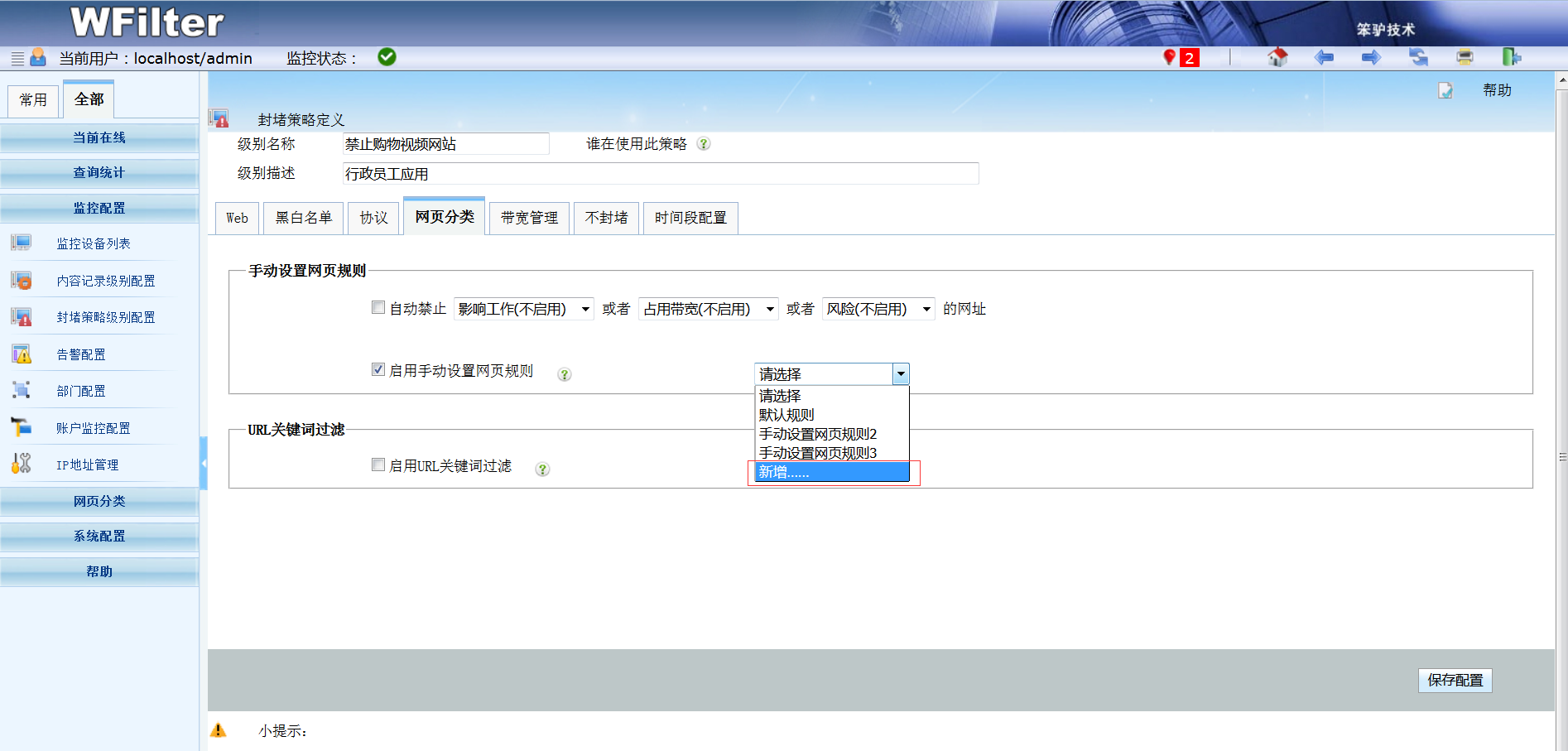Open help for manual webpage rules
The width and height of the screenshot is (1568, 751).
564,374
